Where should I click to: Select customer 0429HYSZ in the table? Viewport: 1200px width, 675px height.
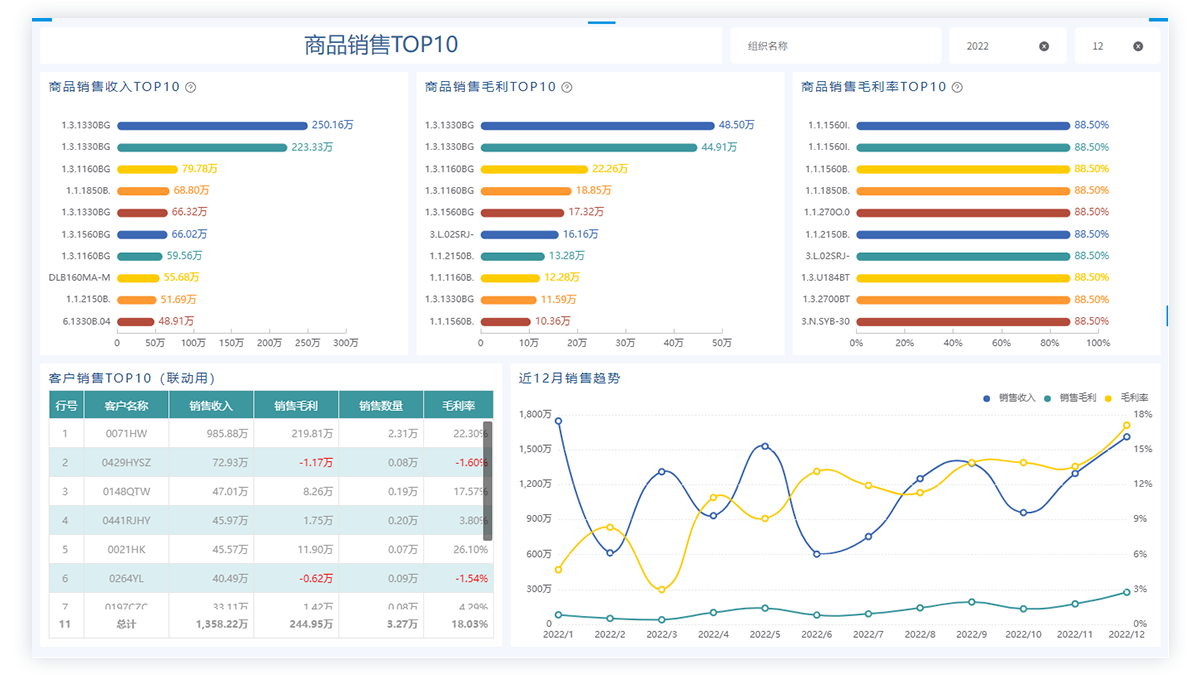pyautogui.click(x=127, y=462)
